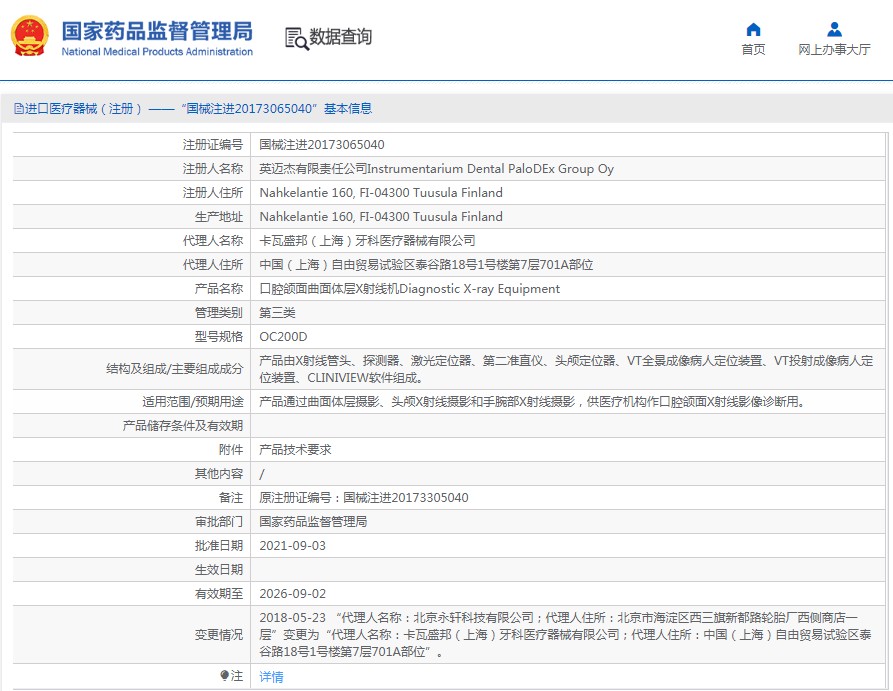Open the 网上办事大厅 user icon
893x691 pixels.
(x=834, y=29)
